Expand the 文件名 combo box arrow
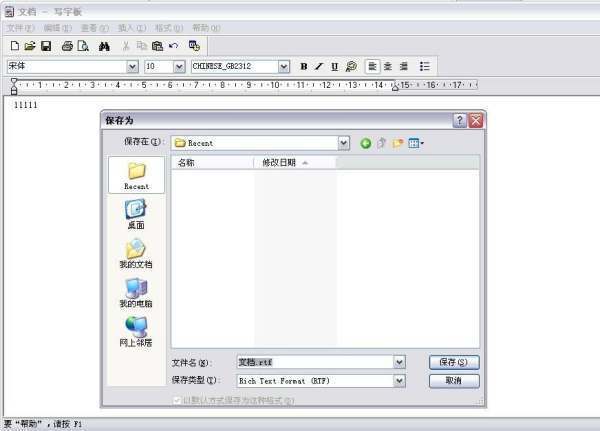This screenshot has height=431, width=600. coord(399,362)
